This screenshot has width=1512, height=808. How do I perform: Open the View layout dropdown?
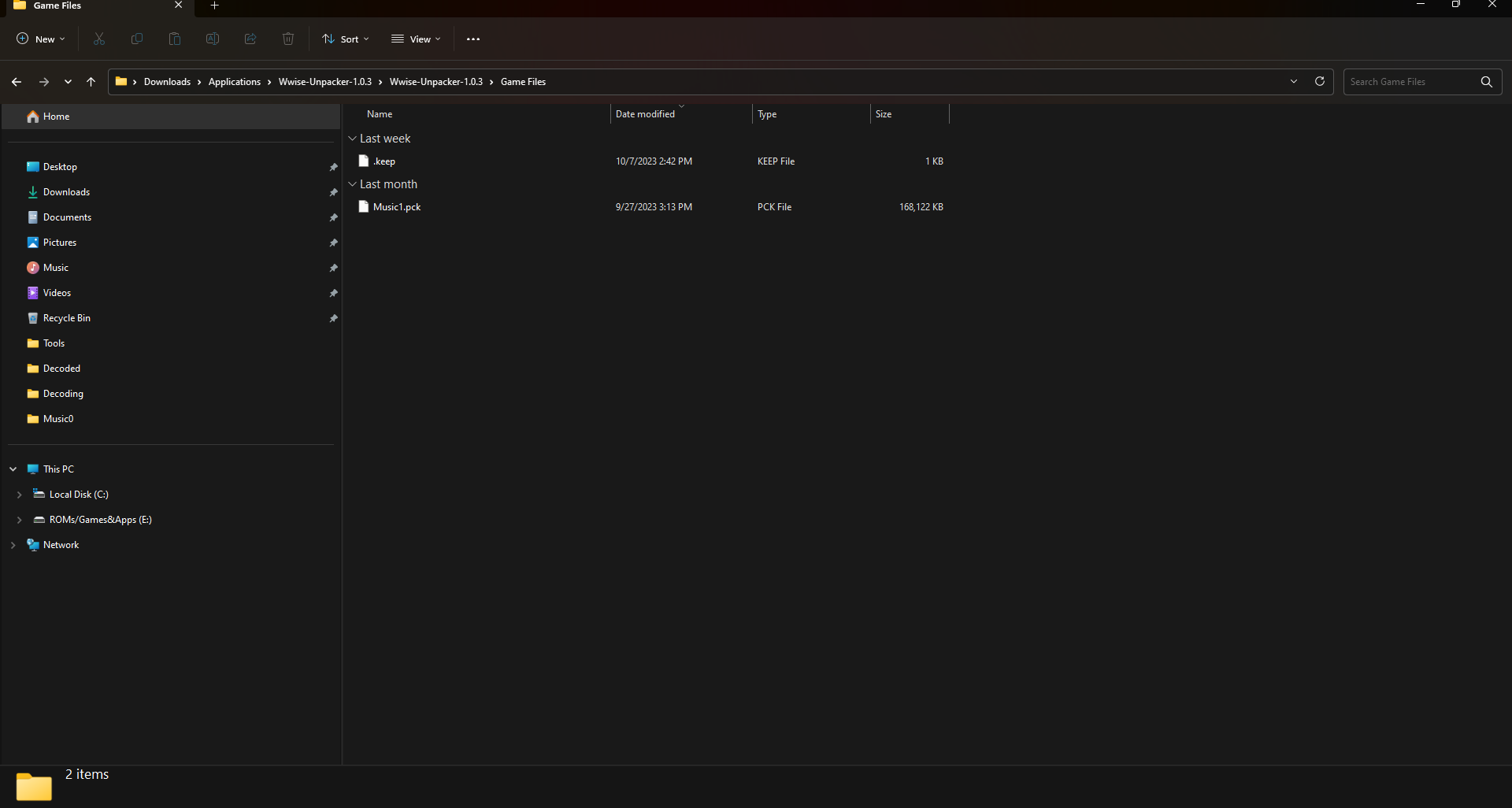click(417, 39)
